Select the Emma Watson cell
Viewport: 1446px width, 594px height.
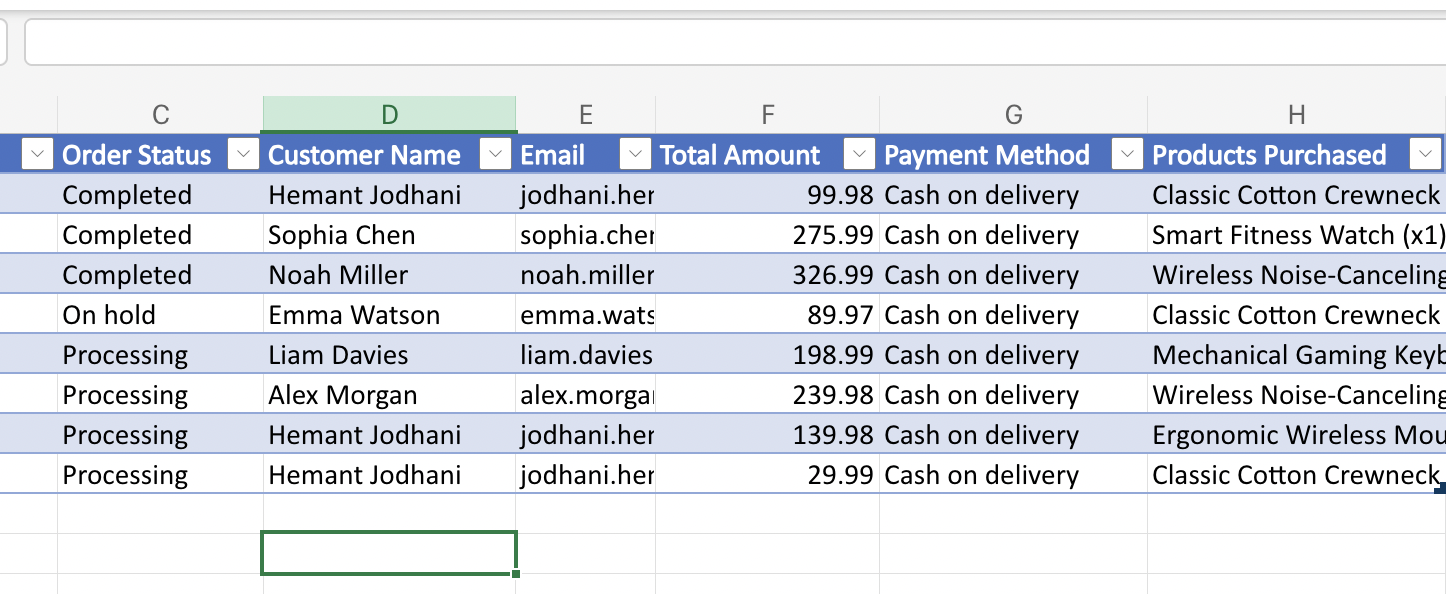pyautogui.click(x=389, y=315)
